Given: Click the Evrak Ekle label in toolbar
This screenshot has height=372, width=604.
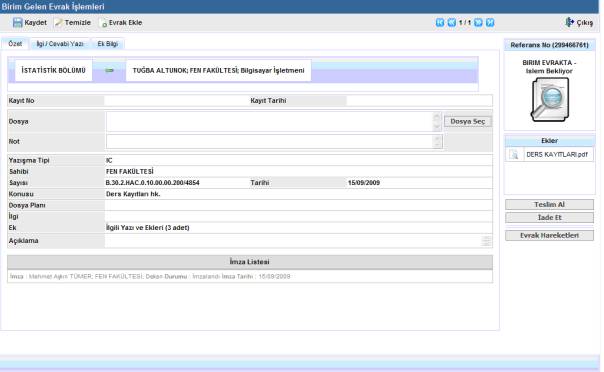Looking at the screenshot, I should tap(126, 23).
